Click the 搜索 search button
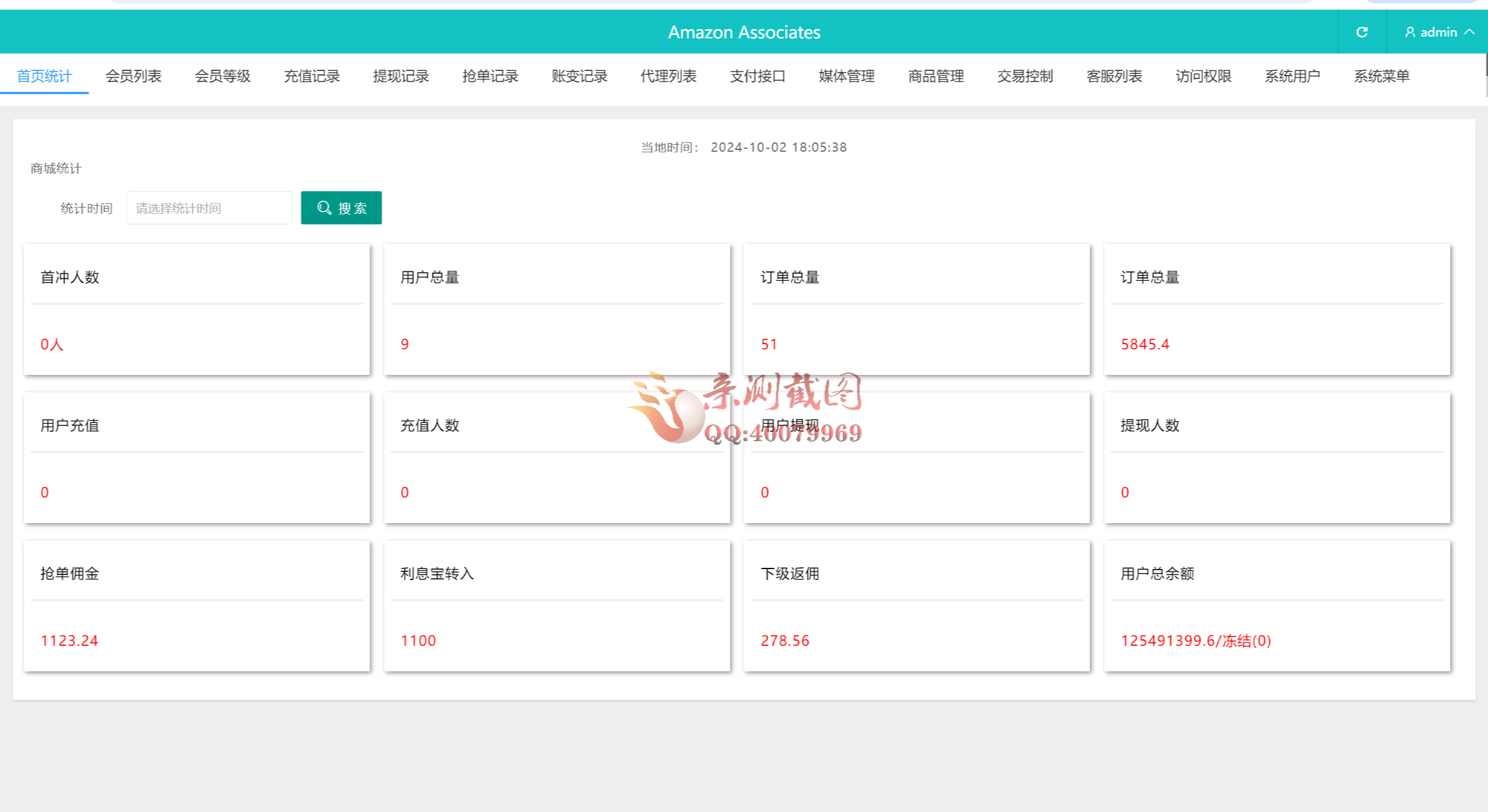This screenshot has width=1488, height=812. click(x=341, y=208)
